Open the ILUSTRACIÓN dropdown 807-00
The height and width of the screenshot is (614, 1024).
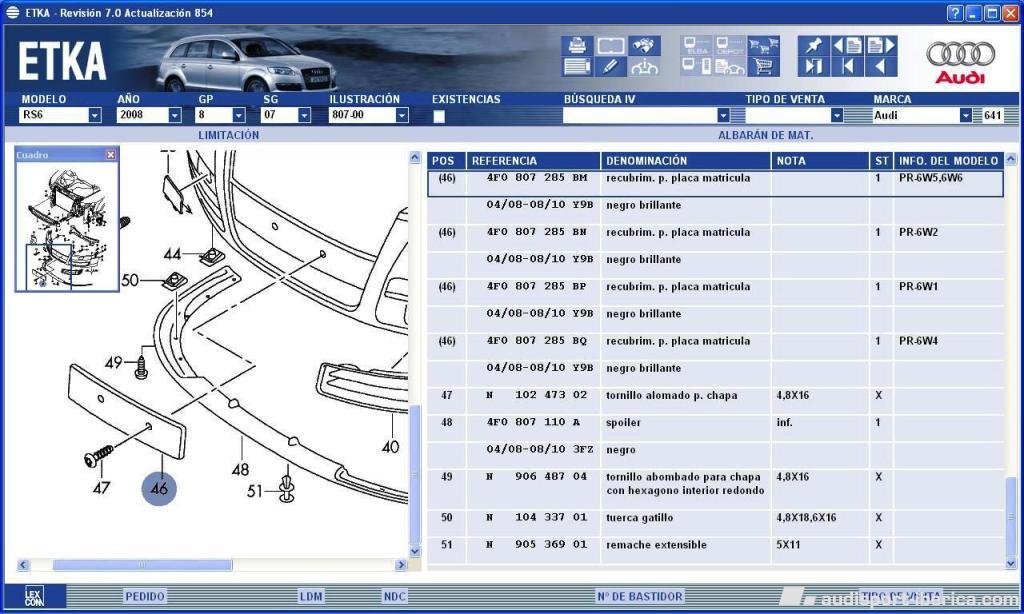click(402, 115)
